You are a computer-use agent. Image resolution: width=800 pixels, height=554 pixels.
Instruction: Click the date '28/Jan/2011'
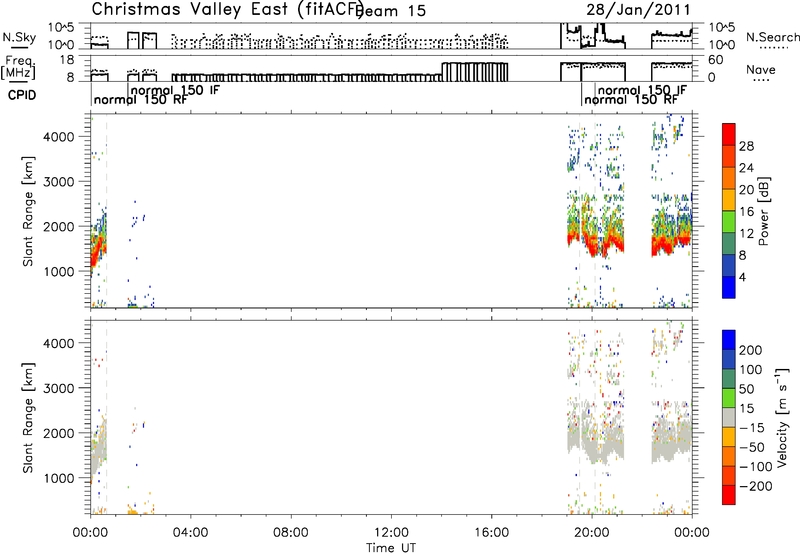point(638,10)
